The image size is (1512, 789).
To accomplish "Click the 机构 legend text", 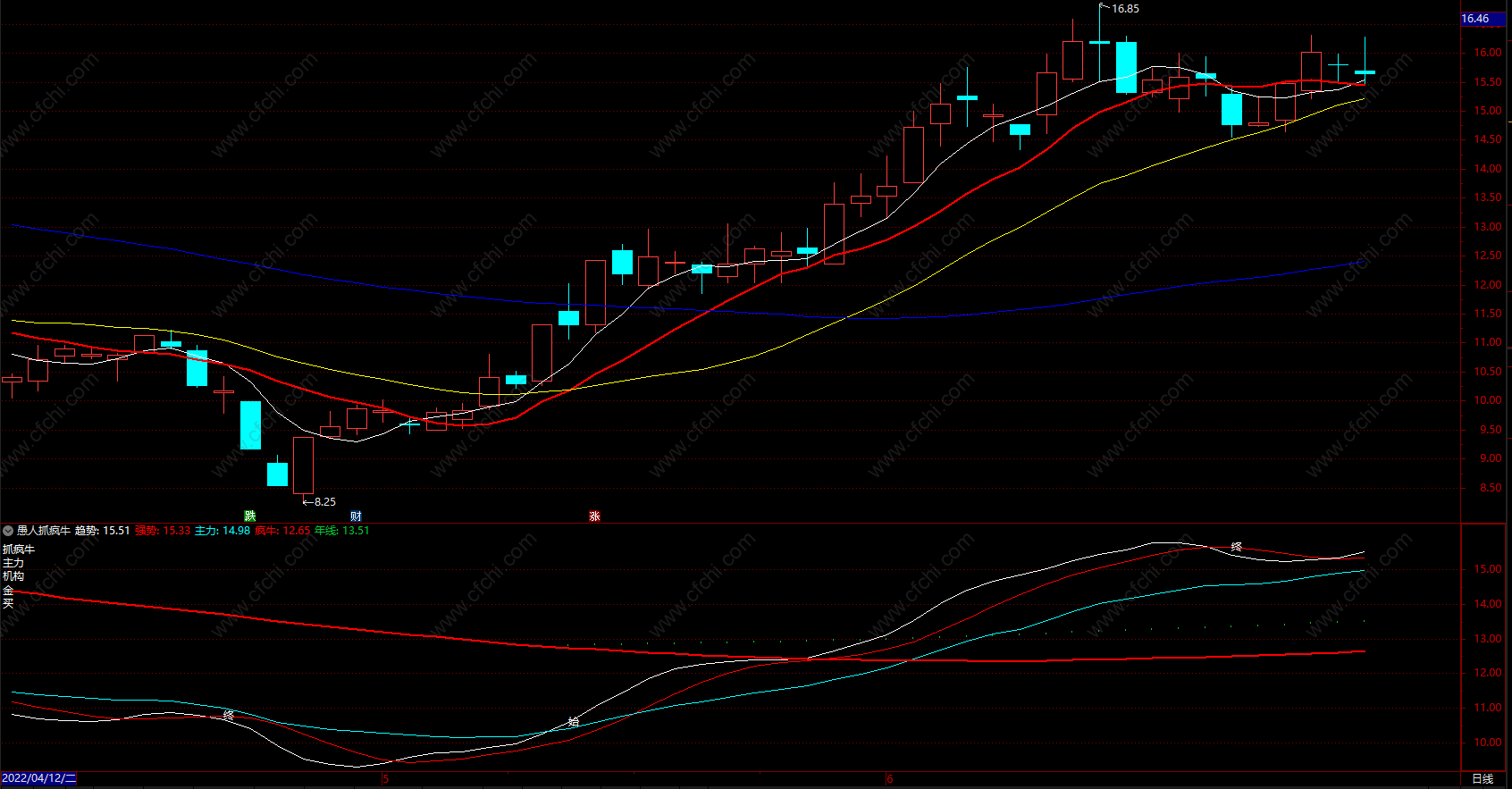I will 13,576.
